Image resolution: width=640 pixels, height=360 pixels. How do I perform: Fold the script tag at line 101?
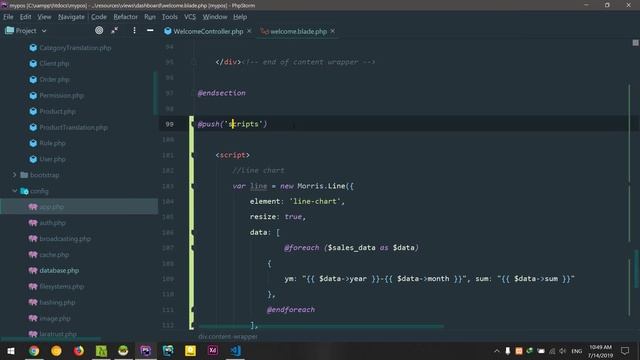[x=193, y=155]
